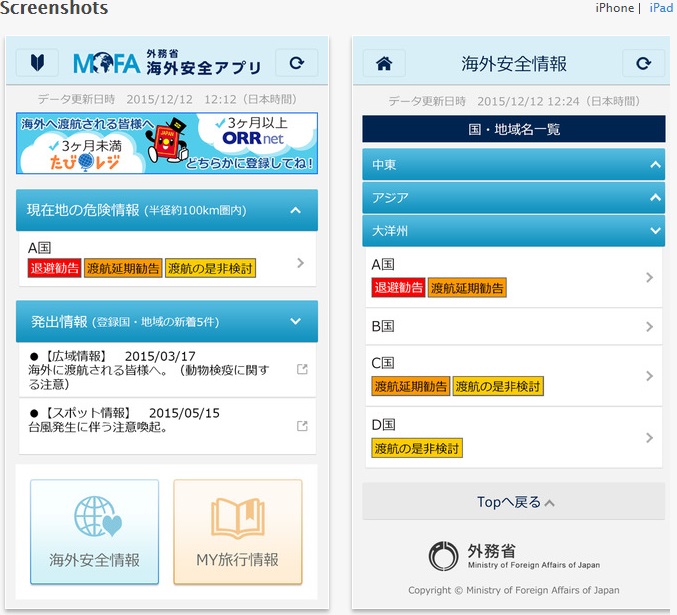
Task: Open 海外安全情報 globe button
Action: (x=95, y=532)
